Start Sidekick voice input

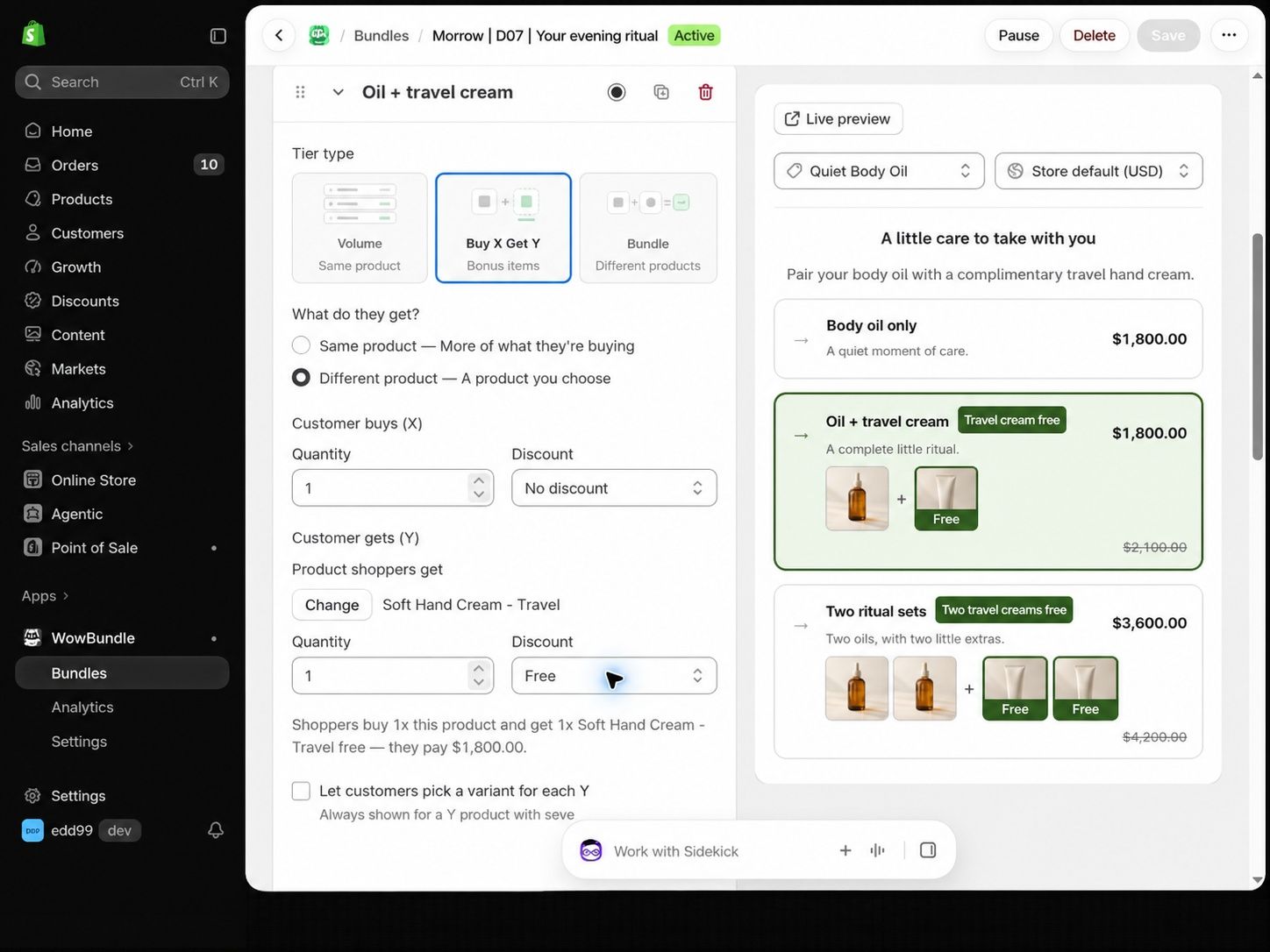coord(877,850)
